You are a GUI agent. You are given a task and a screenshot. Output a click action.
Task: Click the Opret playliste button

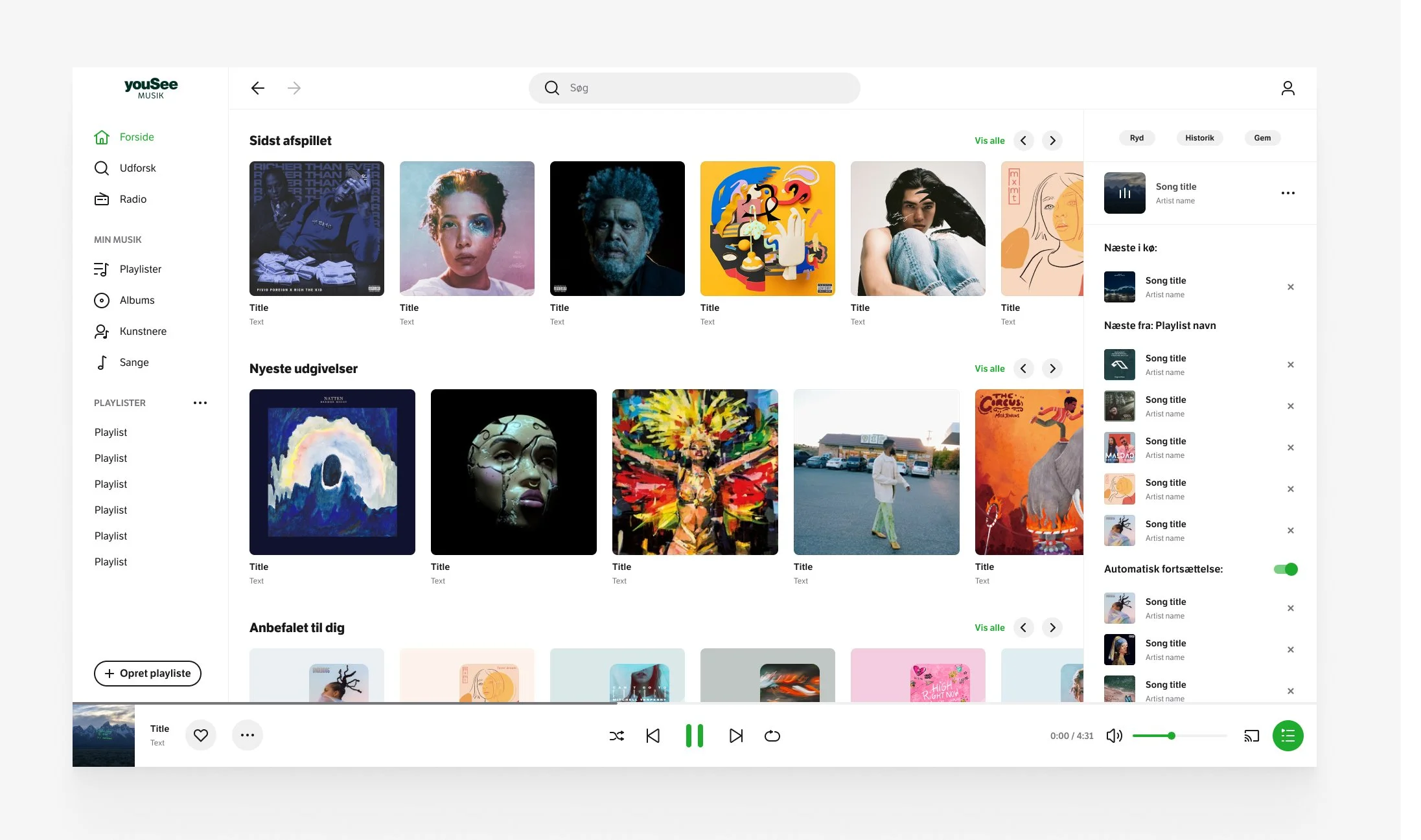[x=148, y=674]
